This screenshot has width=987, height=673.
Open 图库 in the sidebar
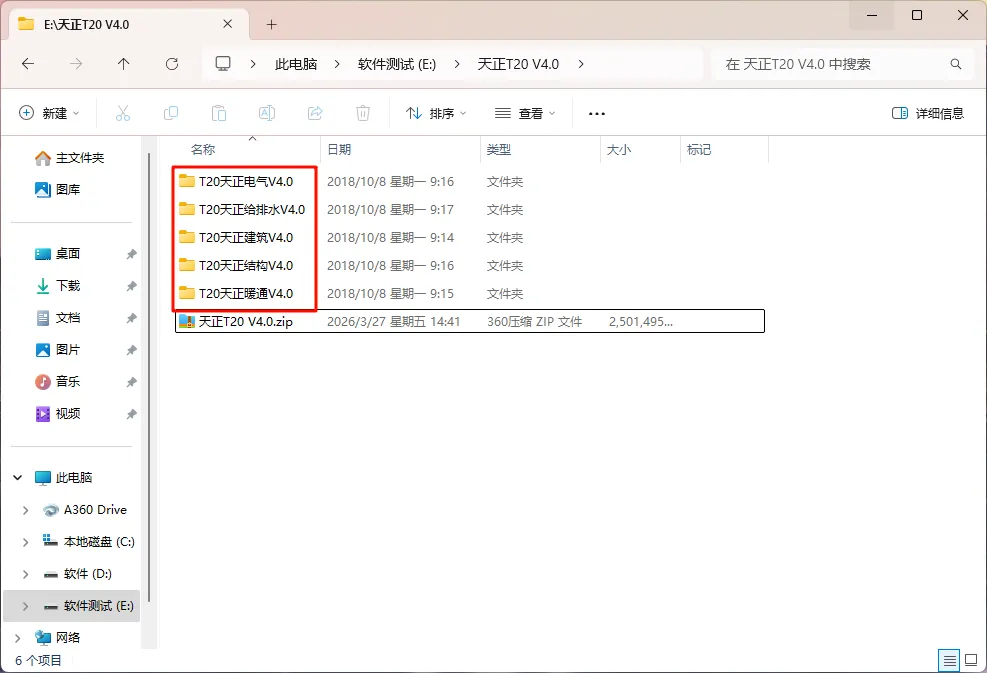pyautogui.click(x=57, y=189)
